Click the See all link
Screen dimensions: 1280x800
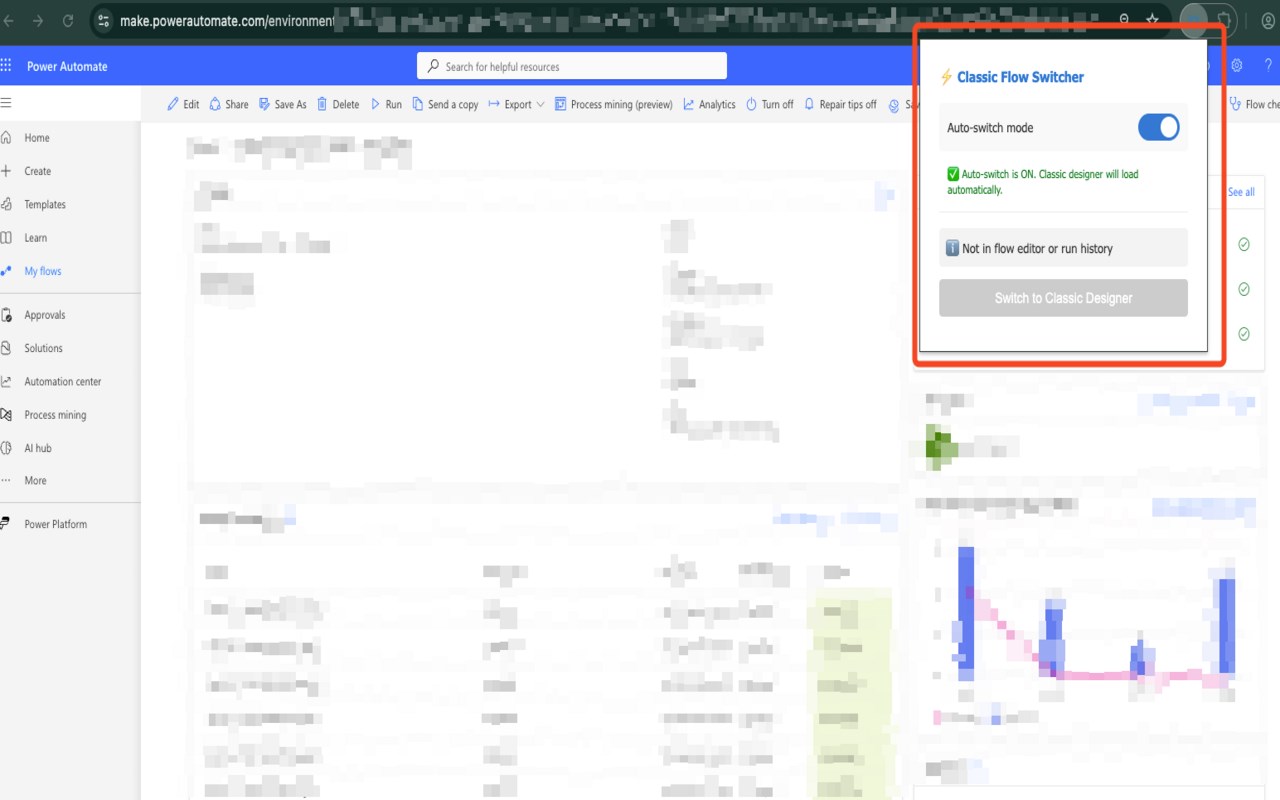pyautogui.click(x=1241, y=192)
